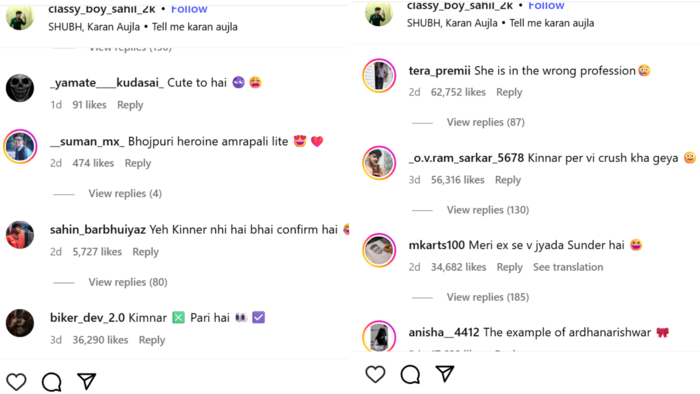Open _yamate___kudasai_ skull profile picture
Image resolution: width=700 pixels, height=394 pixels.
point(20,88)
